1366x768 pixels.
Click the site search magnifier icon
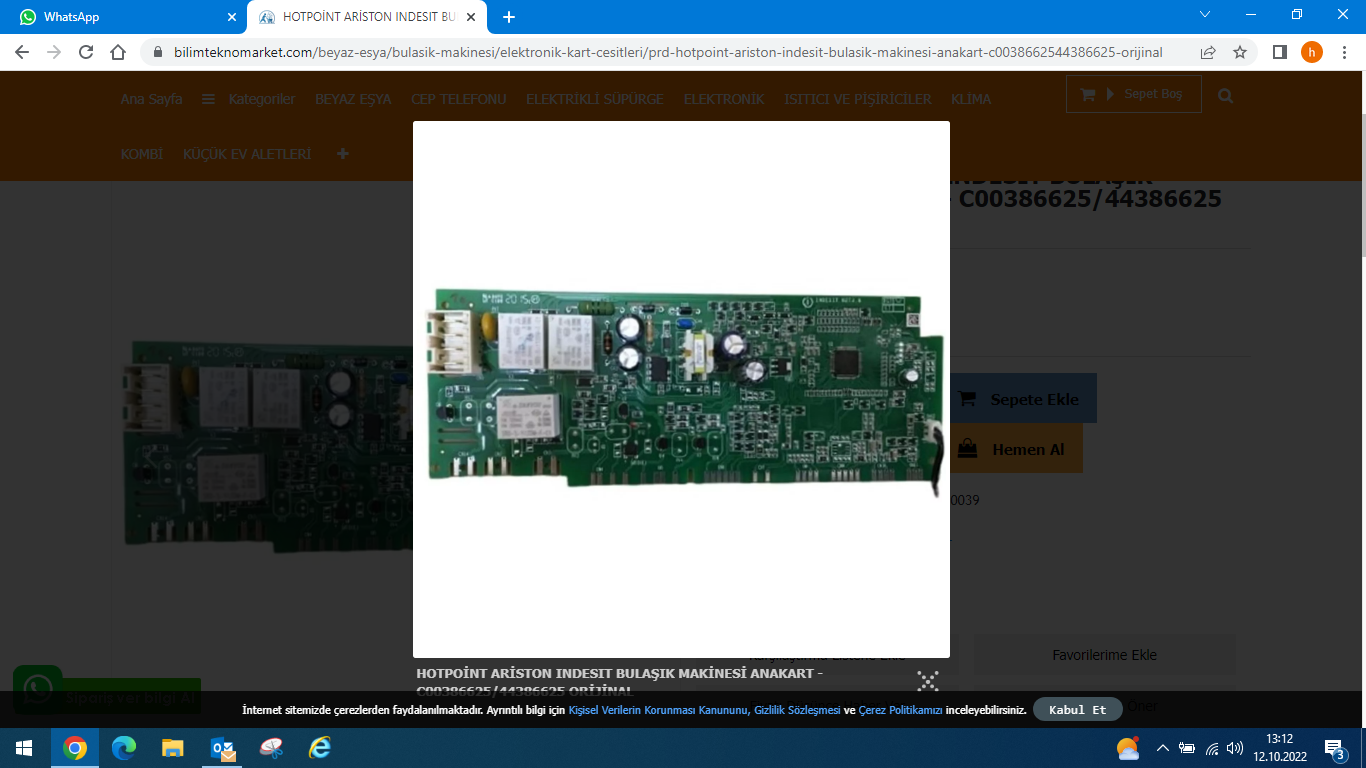coord(1226,96)
